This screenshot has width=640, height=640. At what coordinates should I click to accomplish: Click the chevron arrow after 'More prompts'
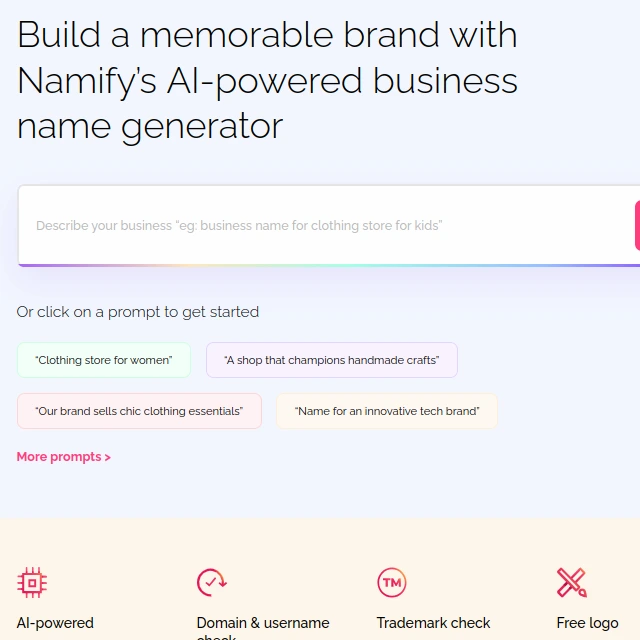pos(107,458)
